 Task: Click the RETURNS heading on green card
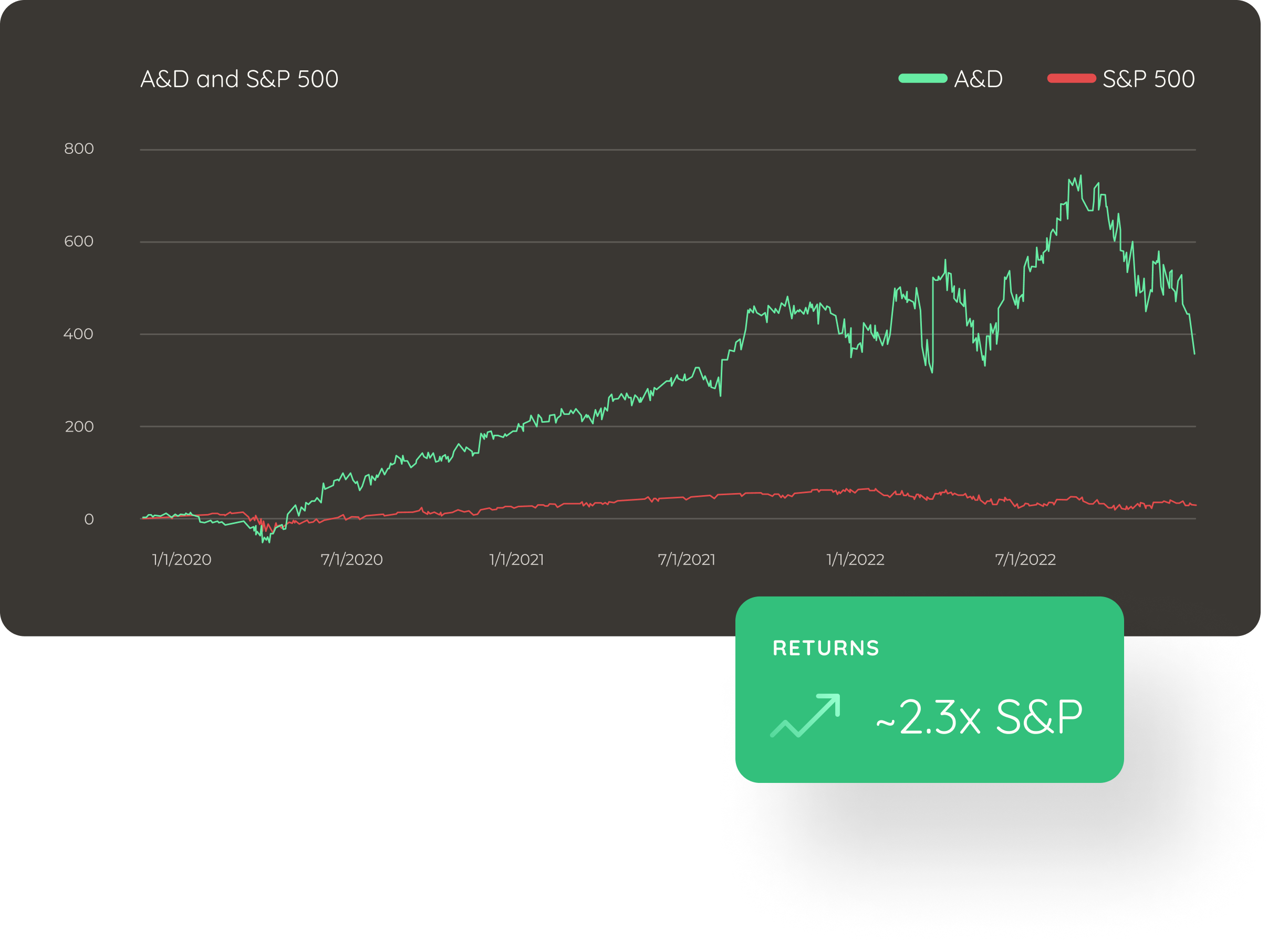click(826, 648)
